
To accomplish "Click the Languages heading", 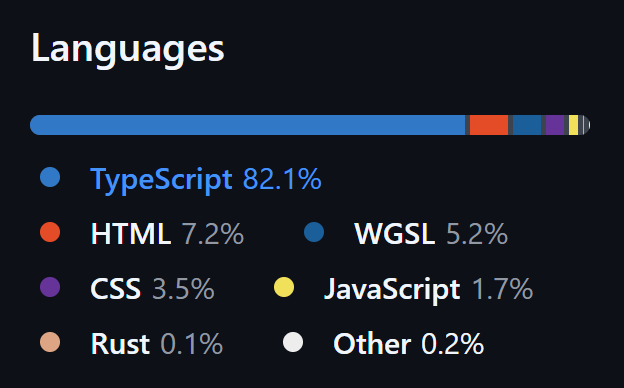I will click(x=128, y=50).
